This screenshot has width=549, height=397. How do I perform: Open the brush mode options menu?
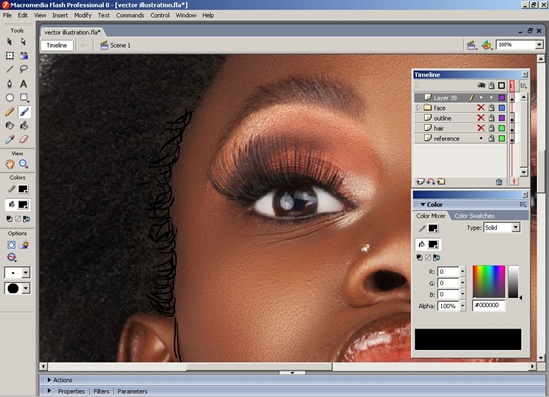coord(11,257)
